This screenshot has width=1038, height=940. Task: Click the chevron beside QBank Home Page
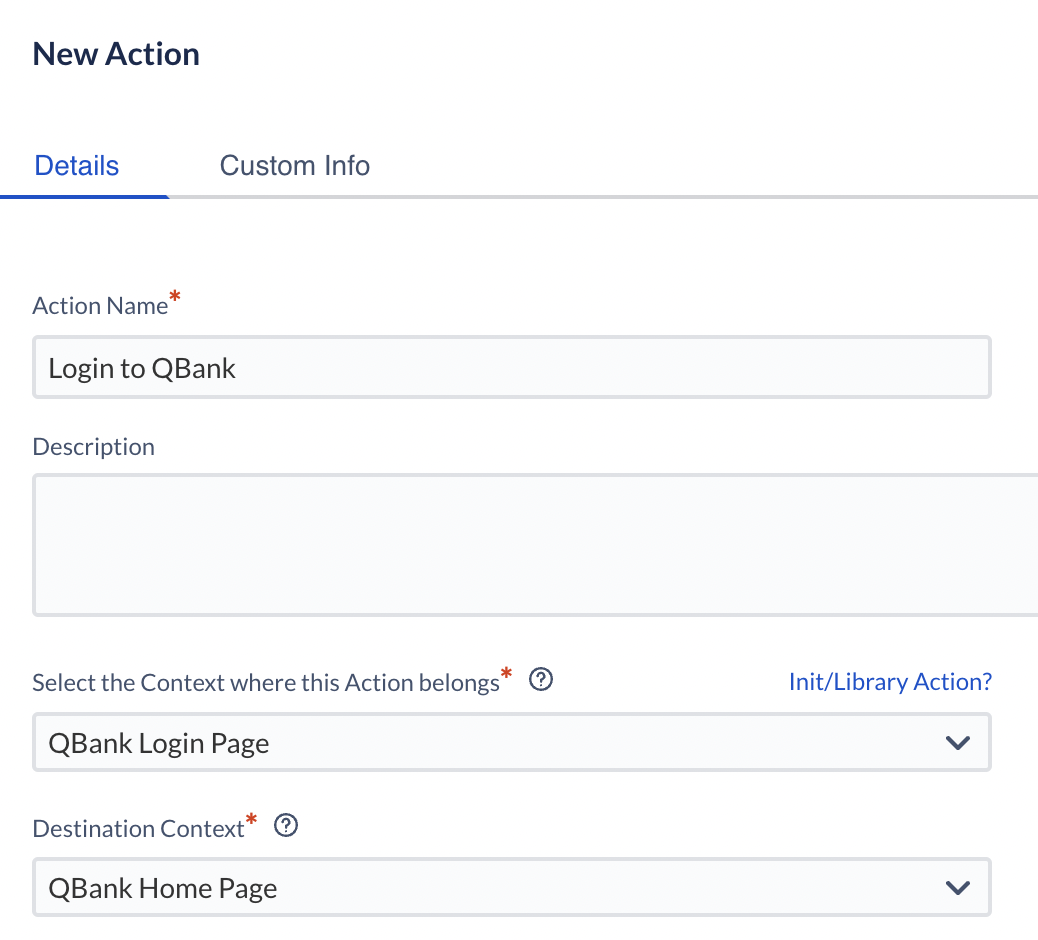click(957, 888)
